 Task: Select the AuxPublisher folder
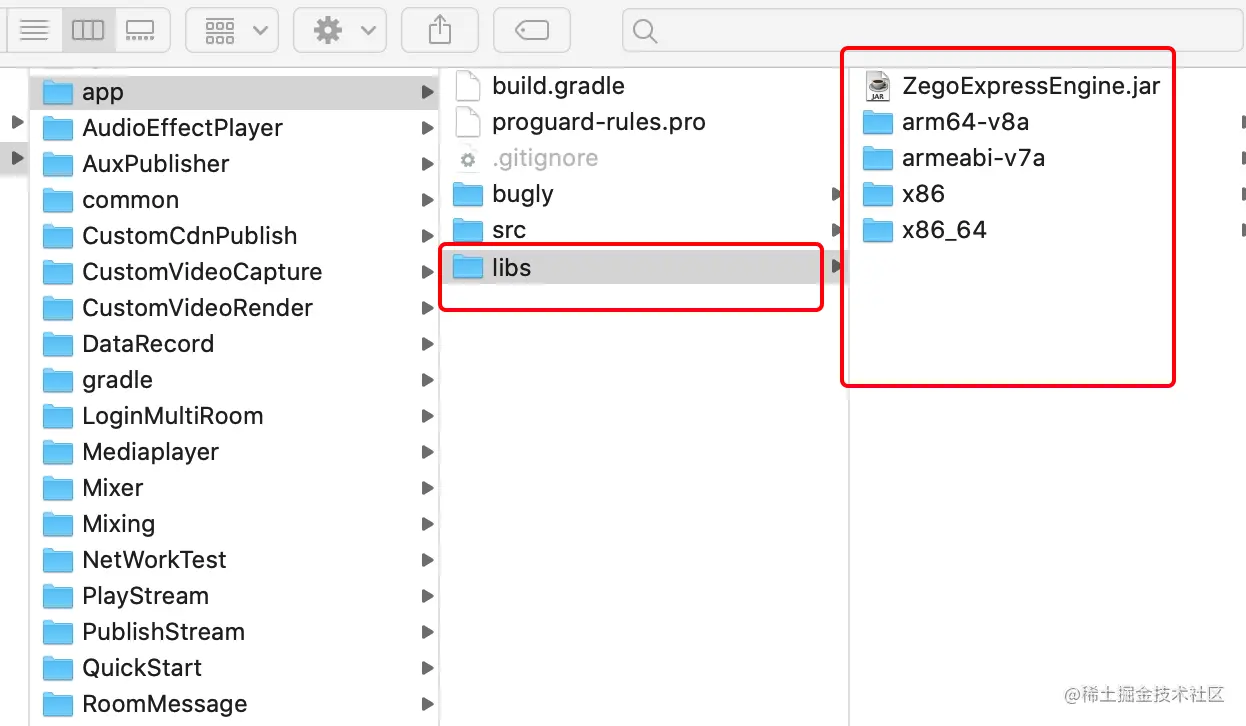(235, 164)
